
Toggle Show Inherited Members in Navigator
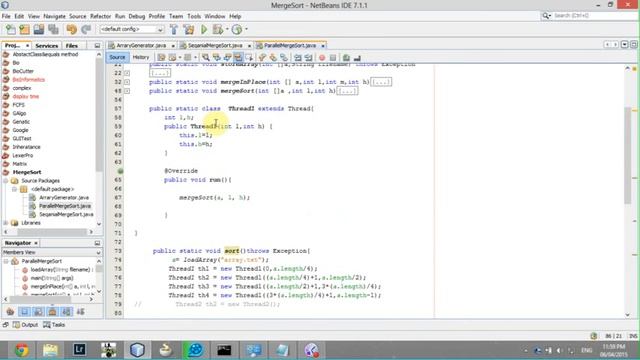[x=10, y=312]
